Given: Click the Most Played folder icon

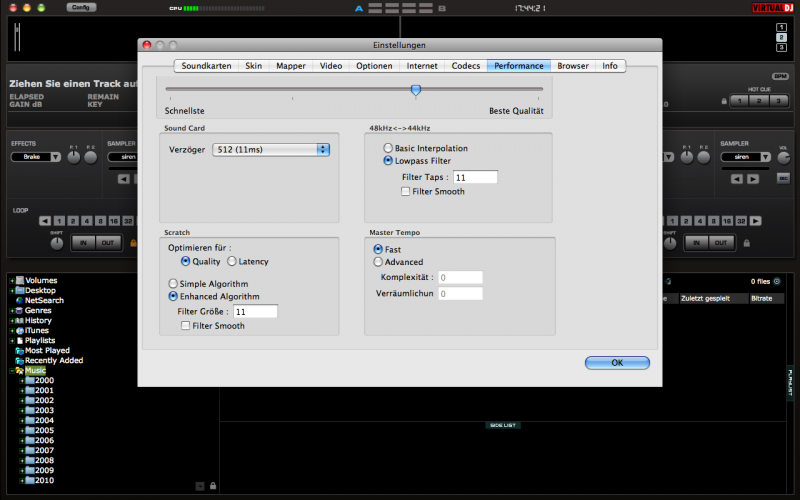Looking at the screenshot, I should 18,350.
